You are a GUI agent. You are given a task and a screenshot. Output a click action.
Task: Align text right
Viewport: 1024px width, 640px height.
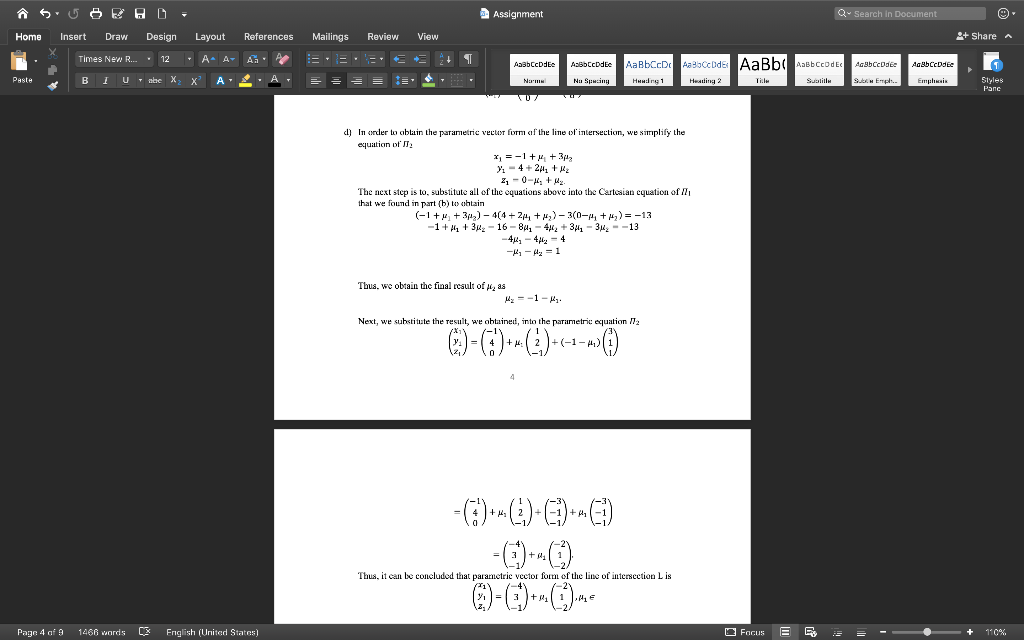(x=357, y=80)
